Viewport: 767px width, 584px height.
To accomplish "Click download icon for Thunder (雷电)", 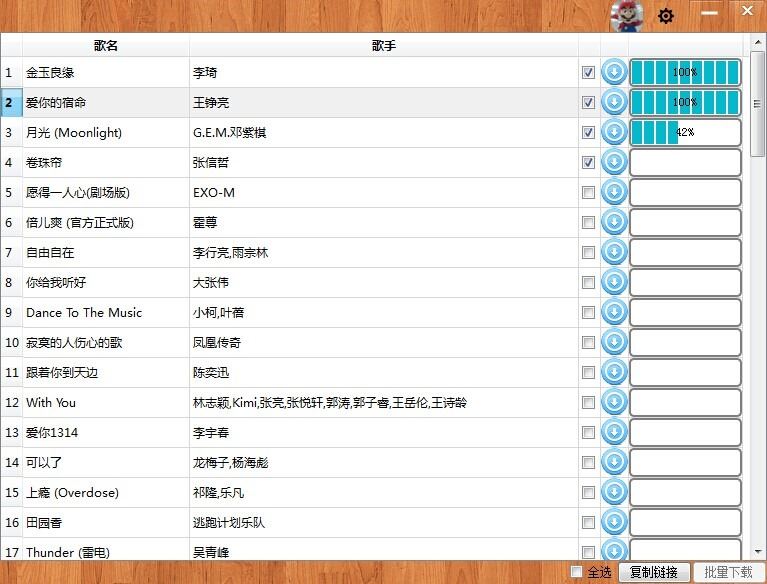I will pos(614,550).
